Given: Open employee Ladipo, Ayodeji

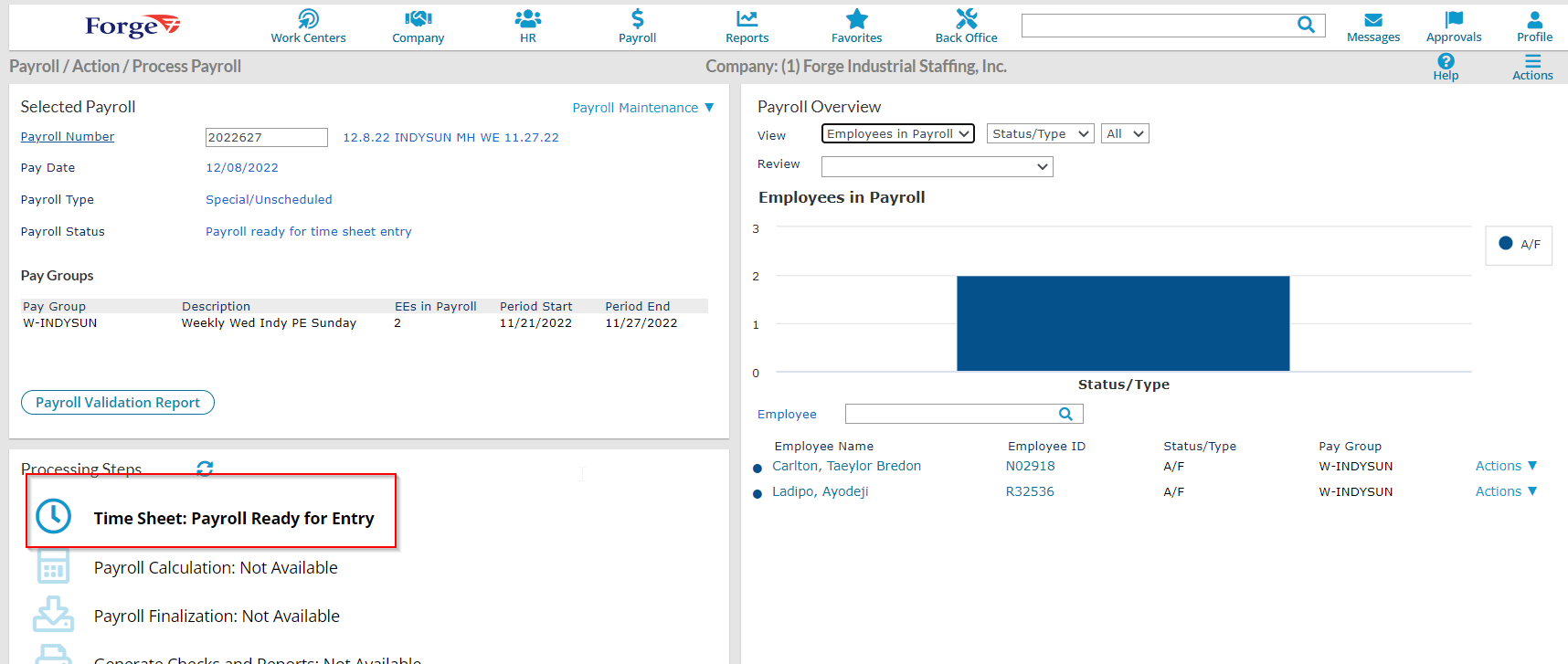Looking at the screenshot, I should 821,491.
